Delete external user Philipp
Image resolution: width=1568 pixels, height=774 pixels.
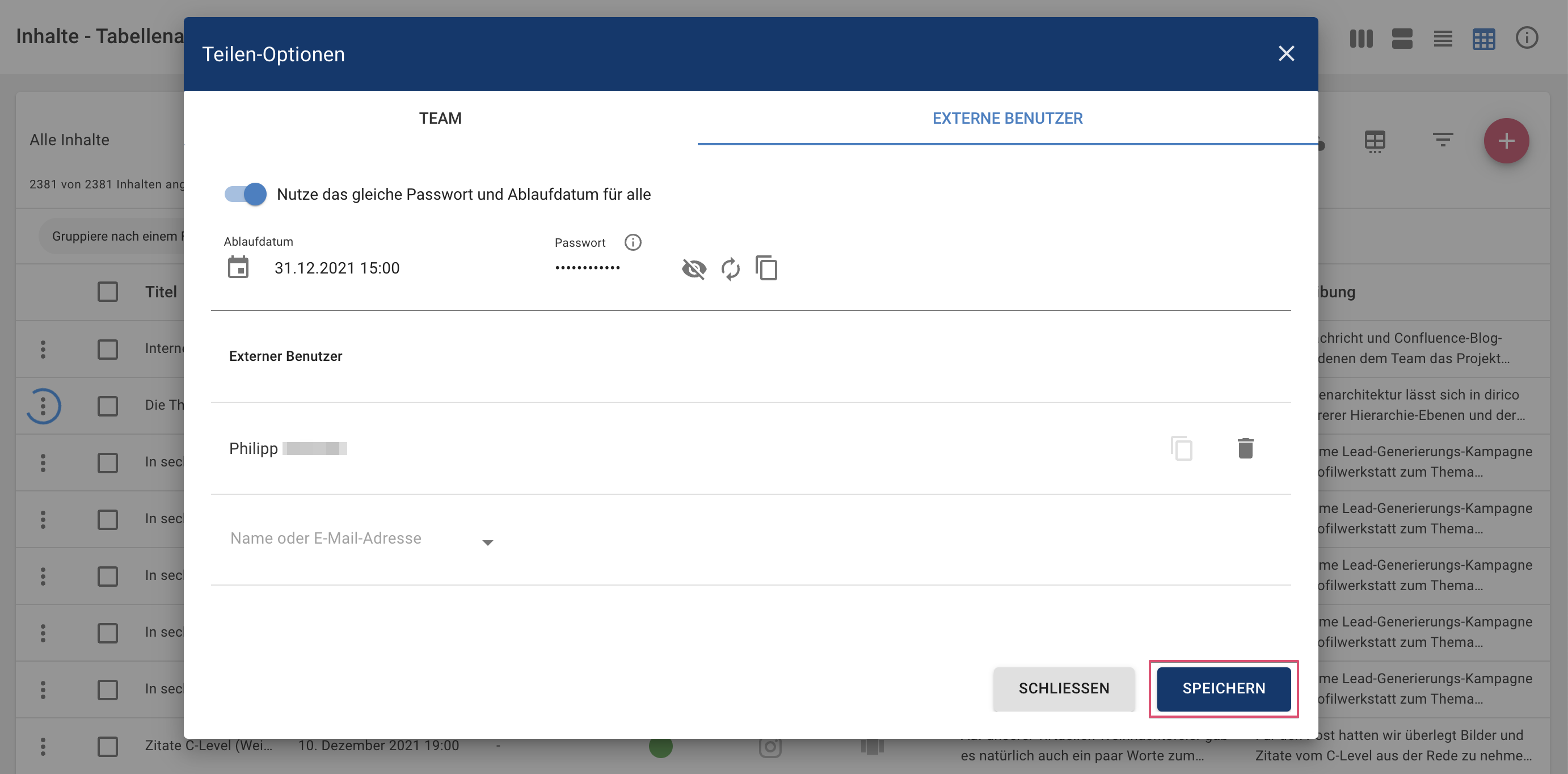pos(1245,448)
